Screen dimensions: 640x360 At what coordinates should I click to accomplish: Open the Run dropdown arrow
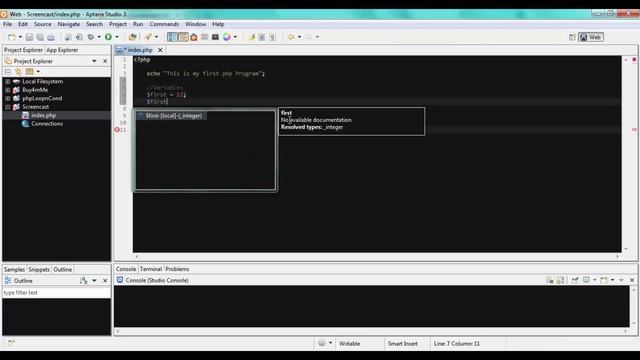tap(117, 37)
